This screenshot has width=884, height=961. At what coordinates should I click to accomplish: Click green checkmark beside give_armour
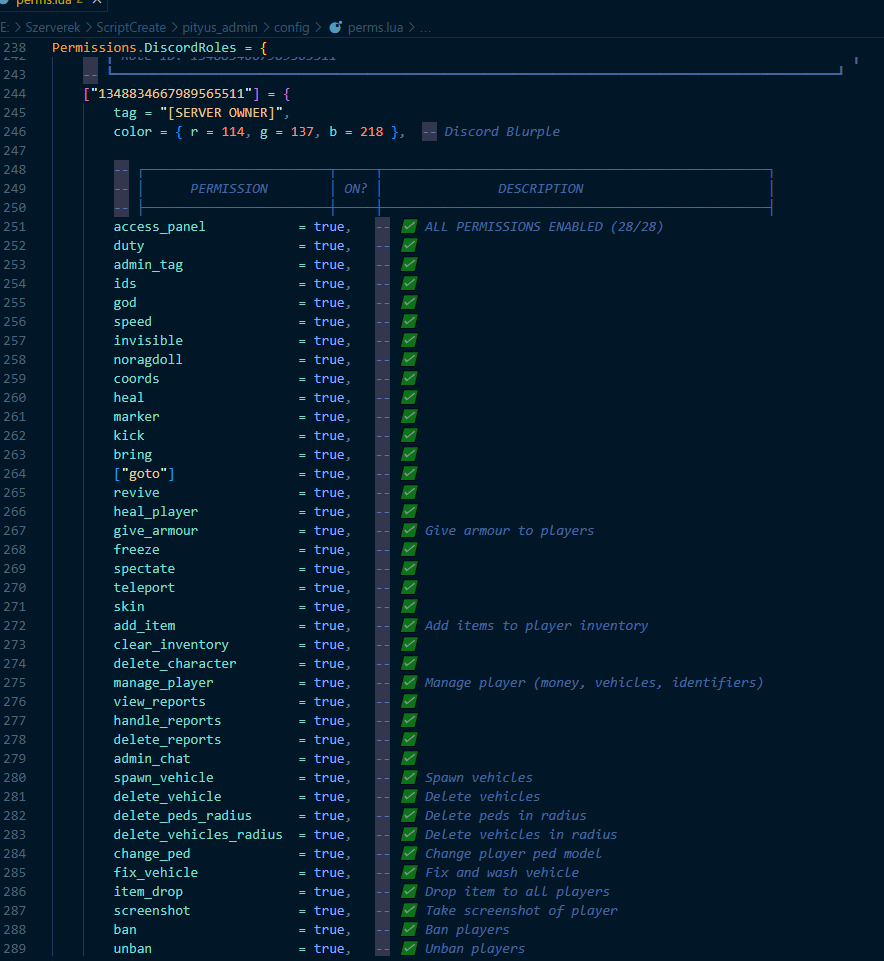coord(409,531)
